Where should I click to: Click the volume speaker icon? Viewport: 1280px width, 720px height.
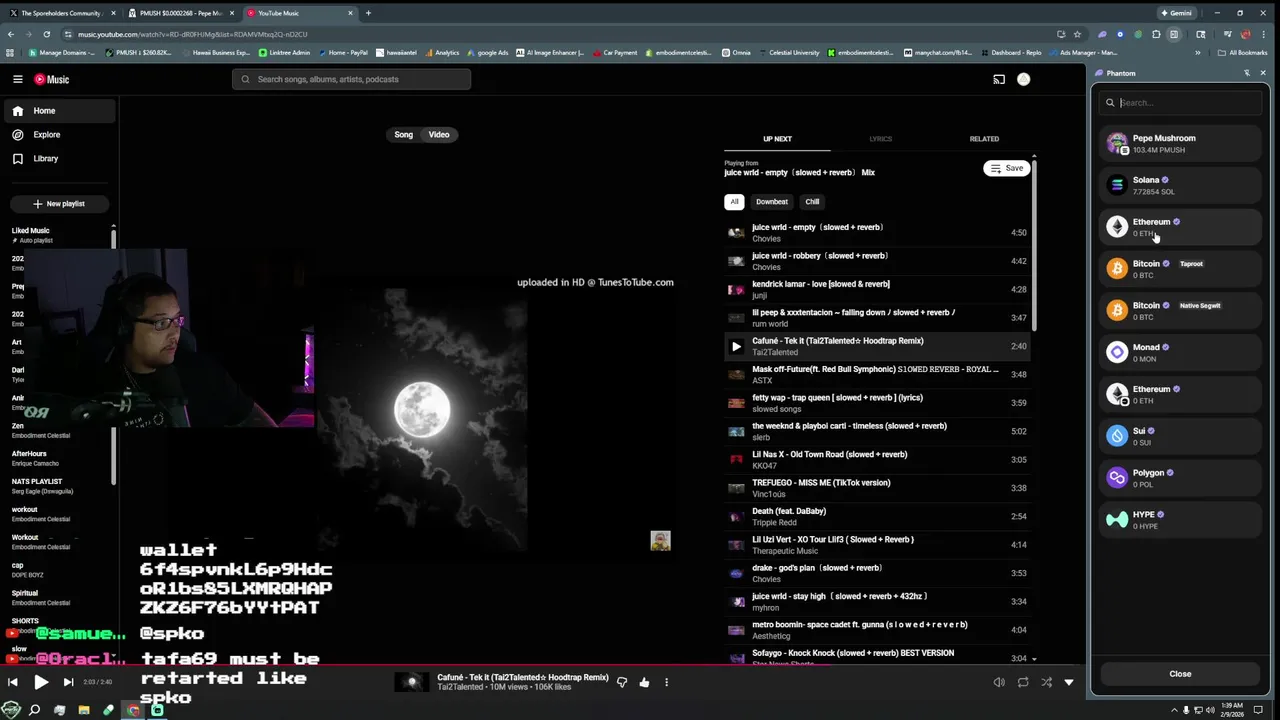tap(999, 682)
